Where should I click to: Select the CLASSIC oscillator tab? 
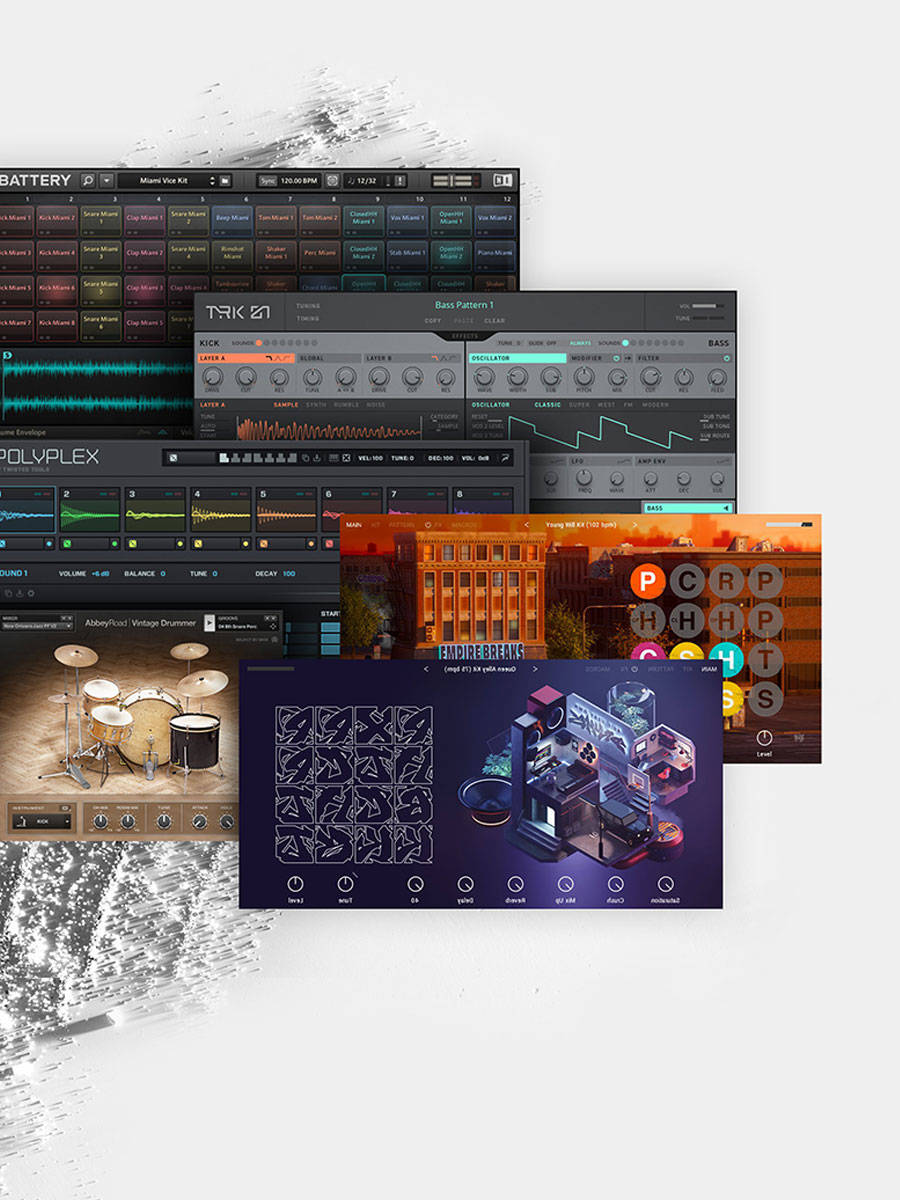coord(548,404)
